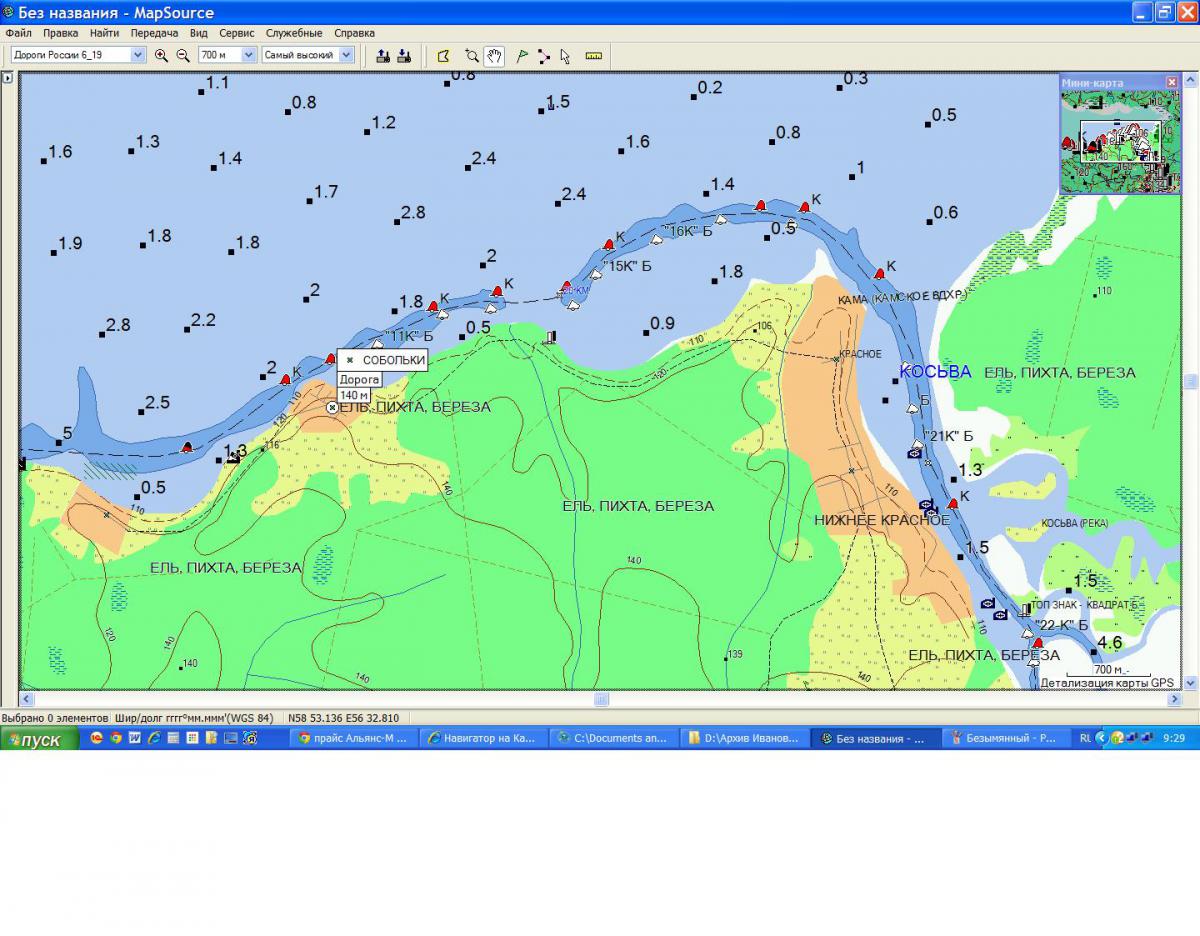Select the map selection tool

[x=444, y=56]
